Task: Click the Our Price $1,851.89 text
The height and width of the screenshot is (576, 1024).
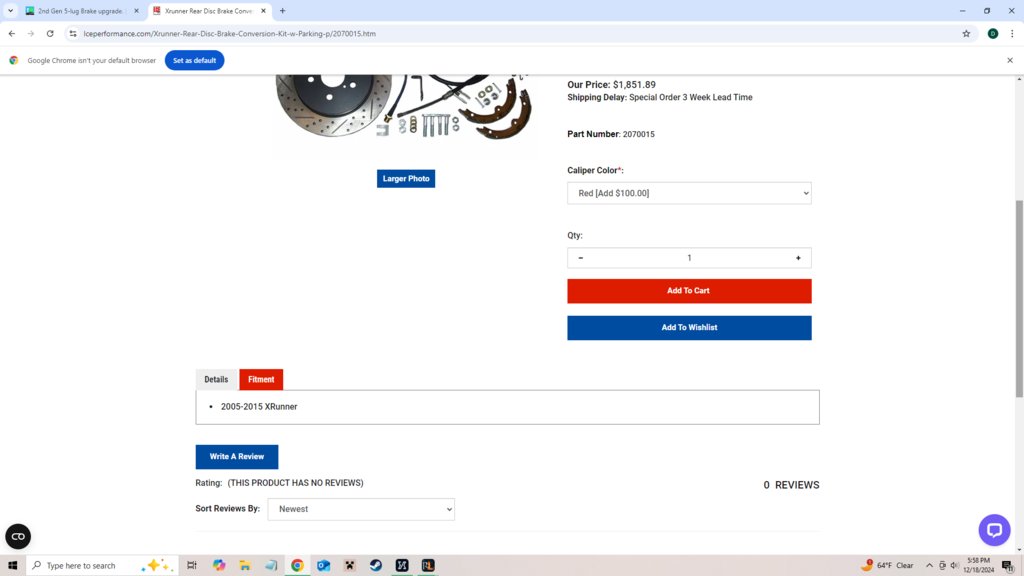Action: [611, 84]
